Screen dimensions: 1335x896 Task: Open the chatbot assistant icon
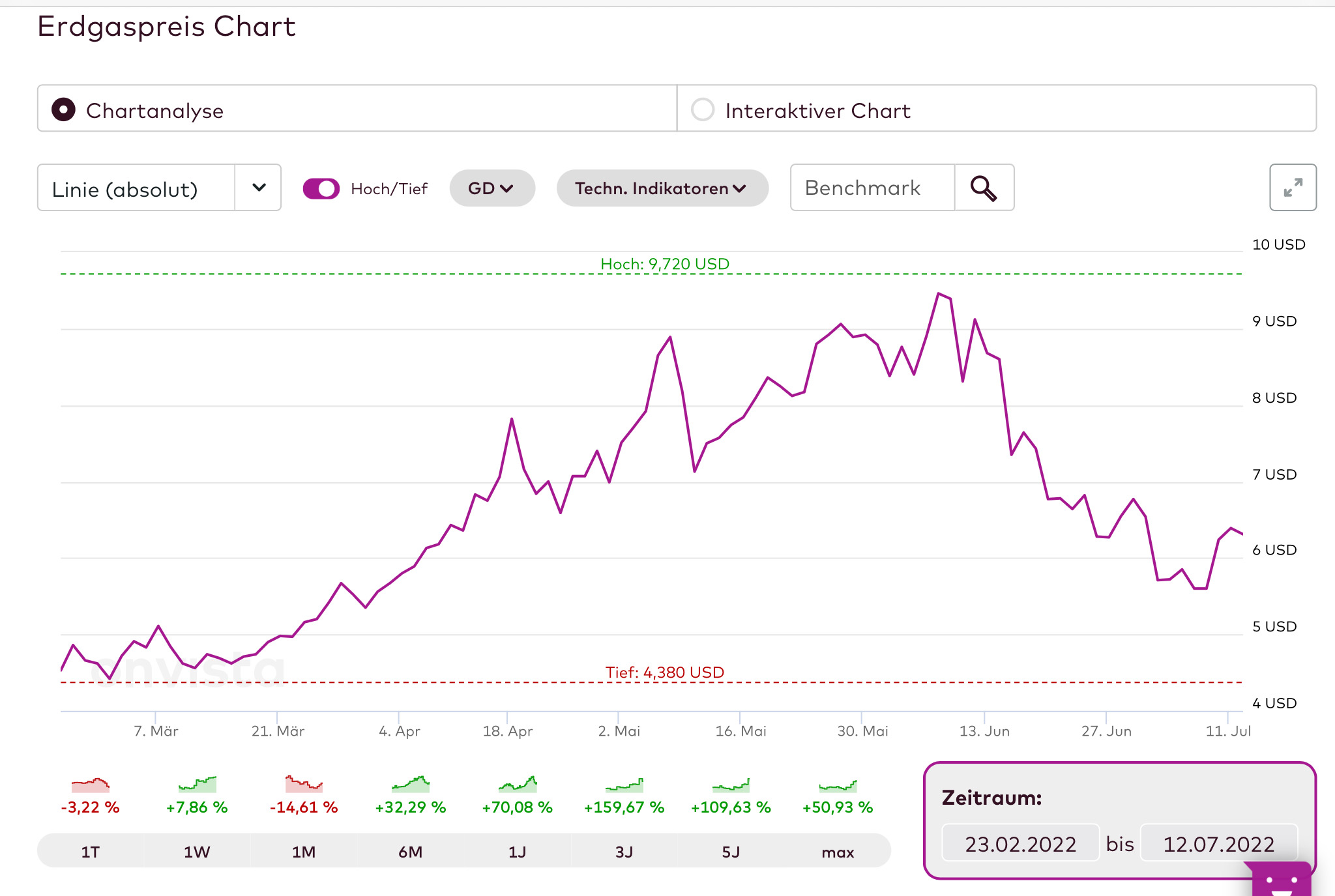click(x=1281, y=880)
